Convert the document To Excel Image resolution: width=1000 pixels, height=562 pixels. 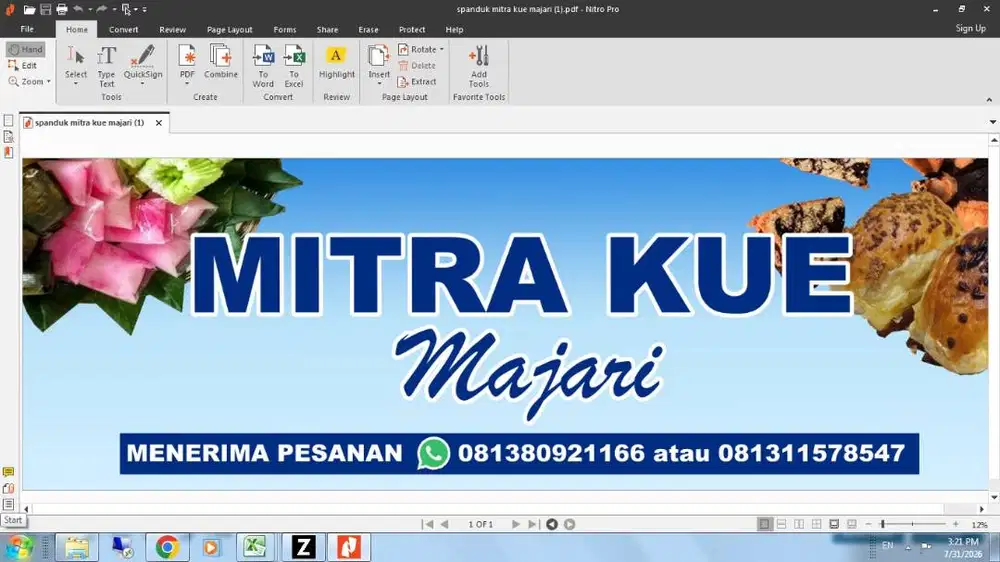(x=294, y=66)
